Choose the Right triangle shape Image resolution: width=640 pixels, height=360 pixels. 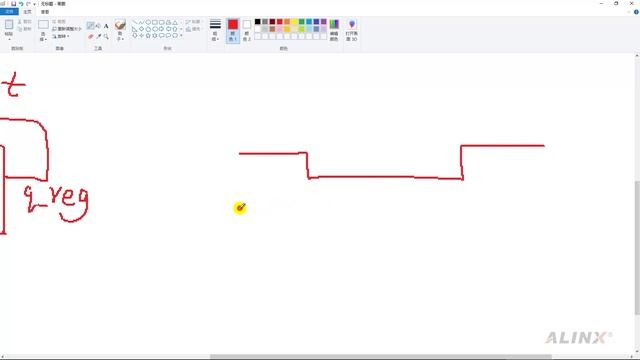tap(134, 29)
